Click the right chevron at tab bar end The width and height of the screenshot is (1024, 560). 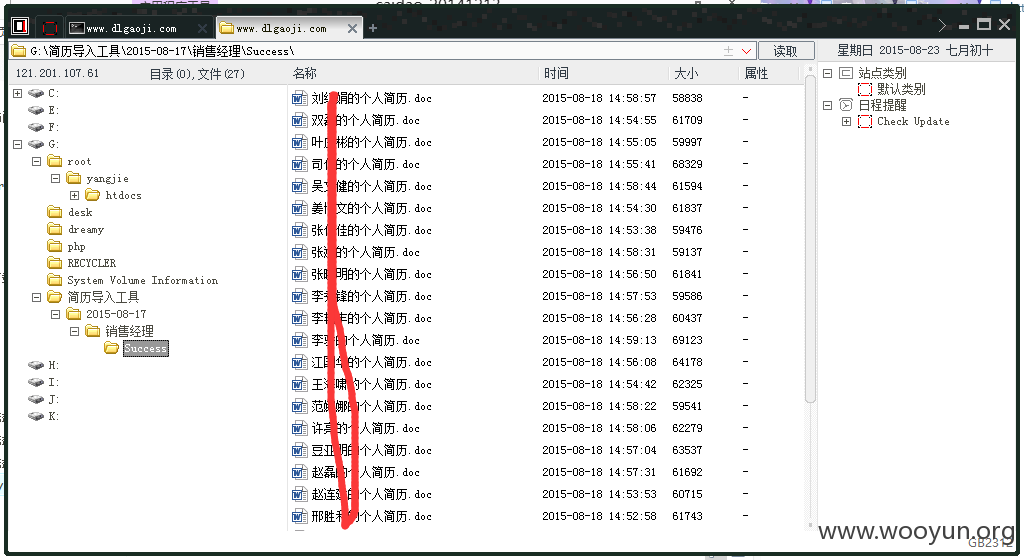(x=942, y=25)
